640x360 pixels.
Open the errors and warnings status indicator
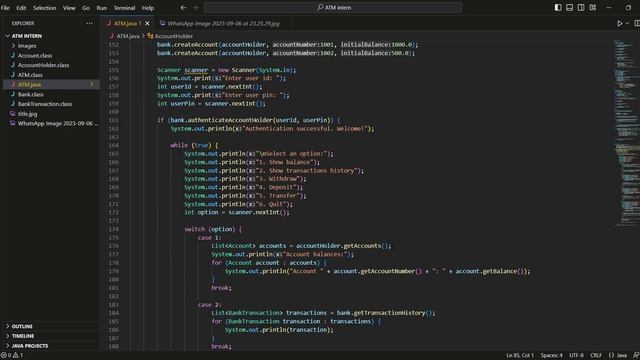click(12, 355)
